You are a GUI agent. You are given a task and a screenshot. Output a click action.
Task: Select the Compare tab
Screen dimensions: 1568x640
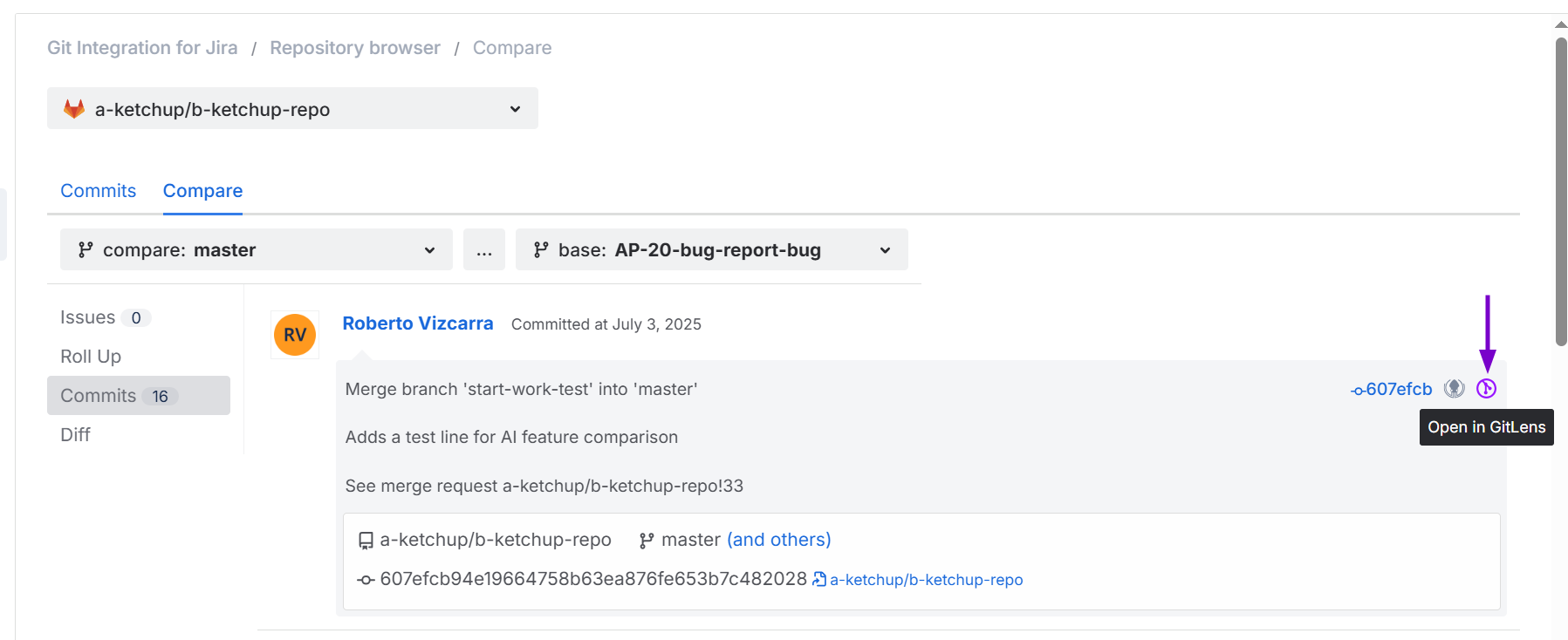(x=202, y=191)
